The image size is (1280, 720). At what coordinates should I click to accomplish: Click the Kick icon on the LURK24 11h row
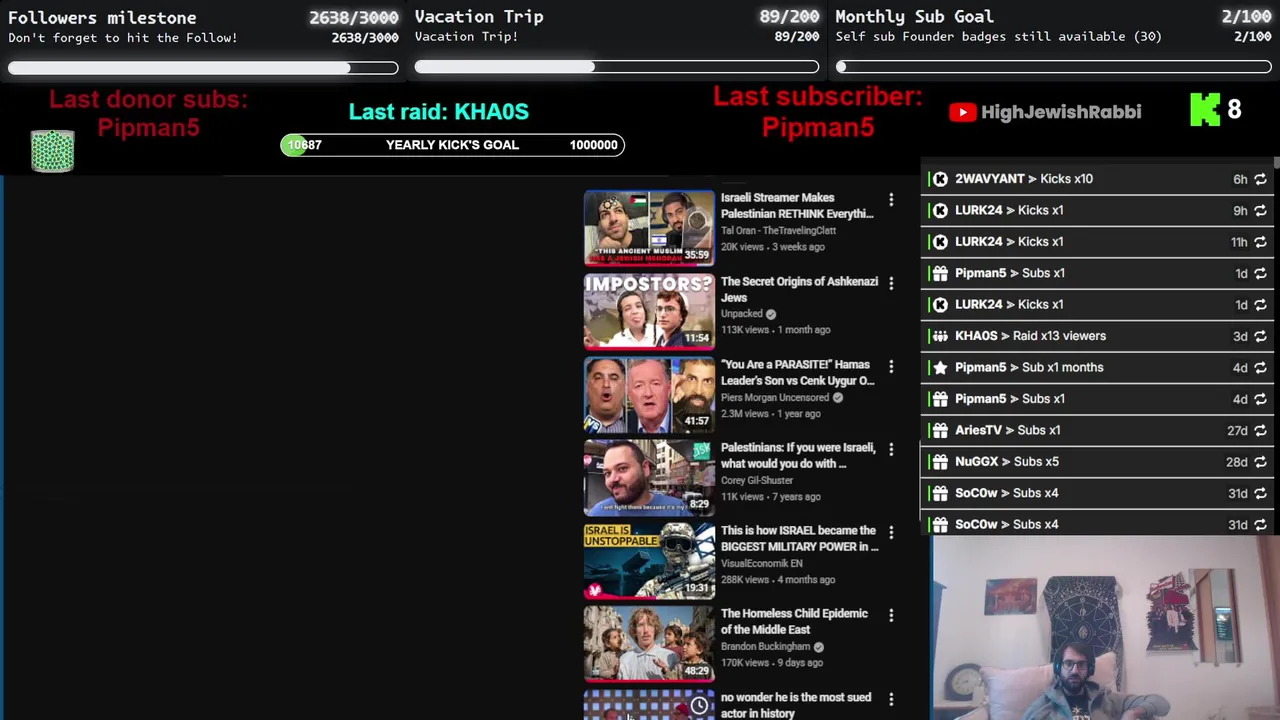point(940,242)
